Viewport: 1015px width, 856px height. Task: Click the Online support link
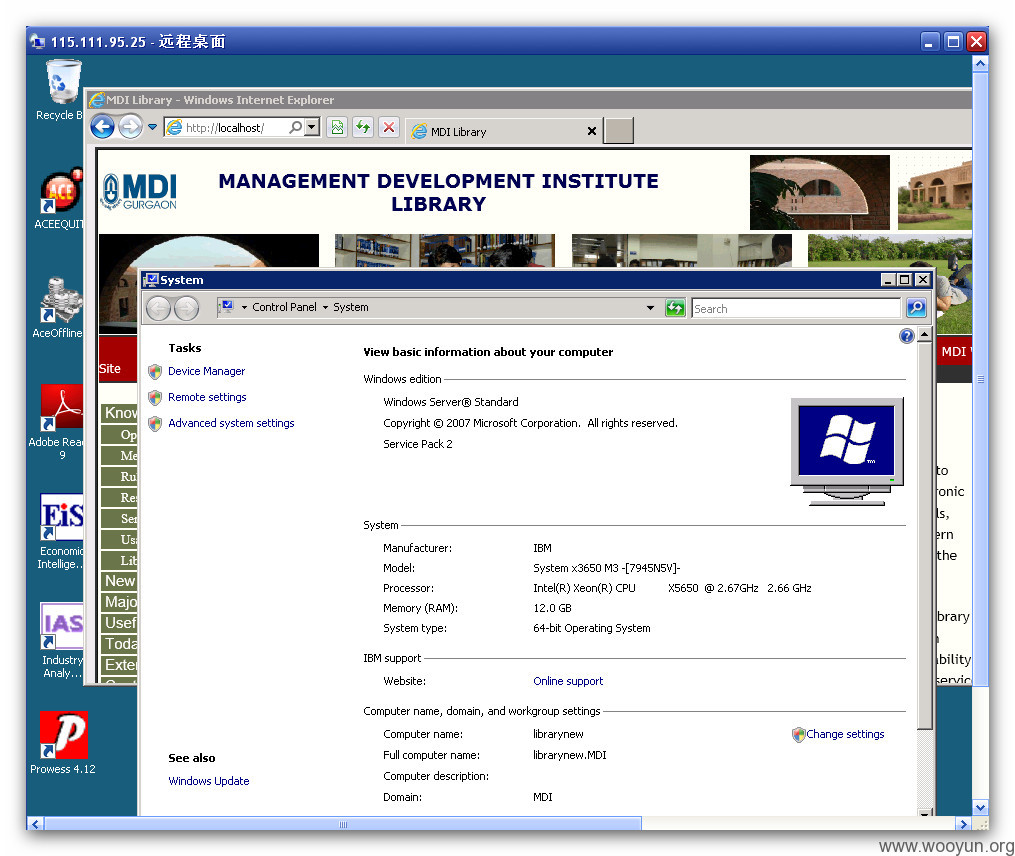tap(568, 681)
